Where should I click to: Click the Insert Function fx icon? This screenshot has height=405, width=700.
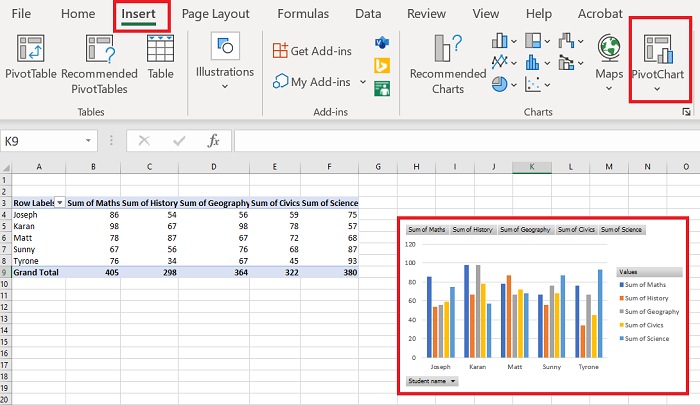tap(212, 141)
